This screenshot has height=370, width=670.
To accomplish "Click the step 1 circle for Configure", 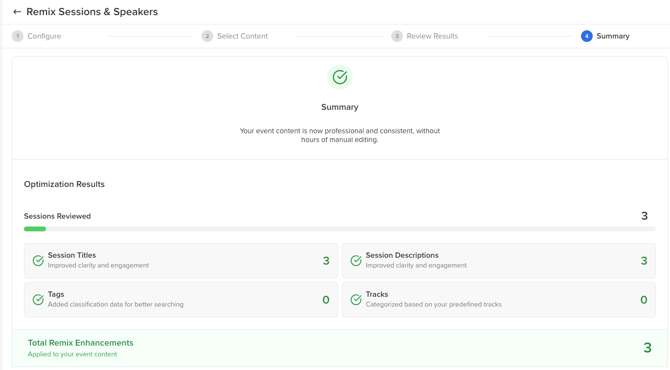I will pos(18,36).
